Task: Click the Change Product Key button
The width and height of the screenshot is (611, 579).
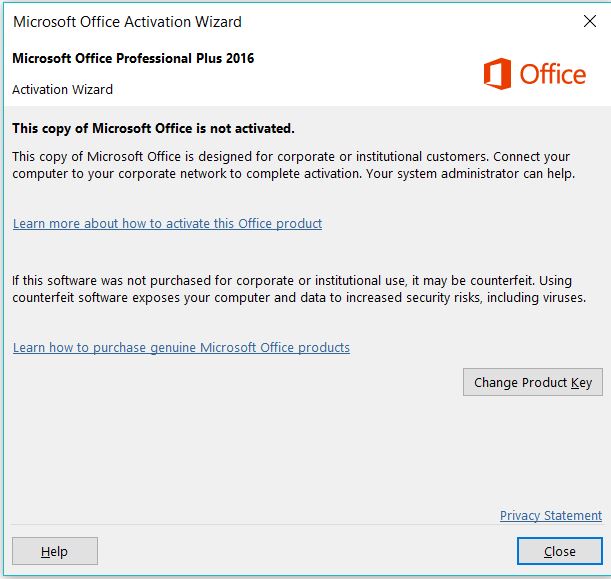Action: coord(532,382)
